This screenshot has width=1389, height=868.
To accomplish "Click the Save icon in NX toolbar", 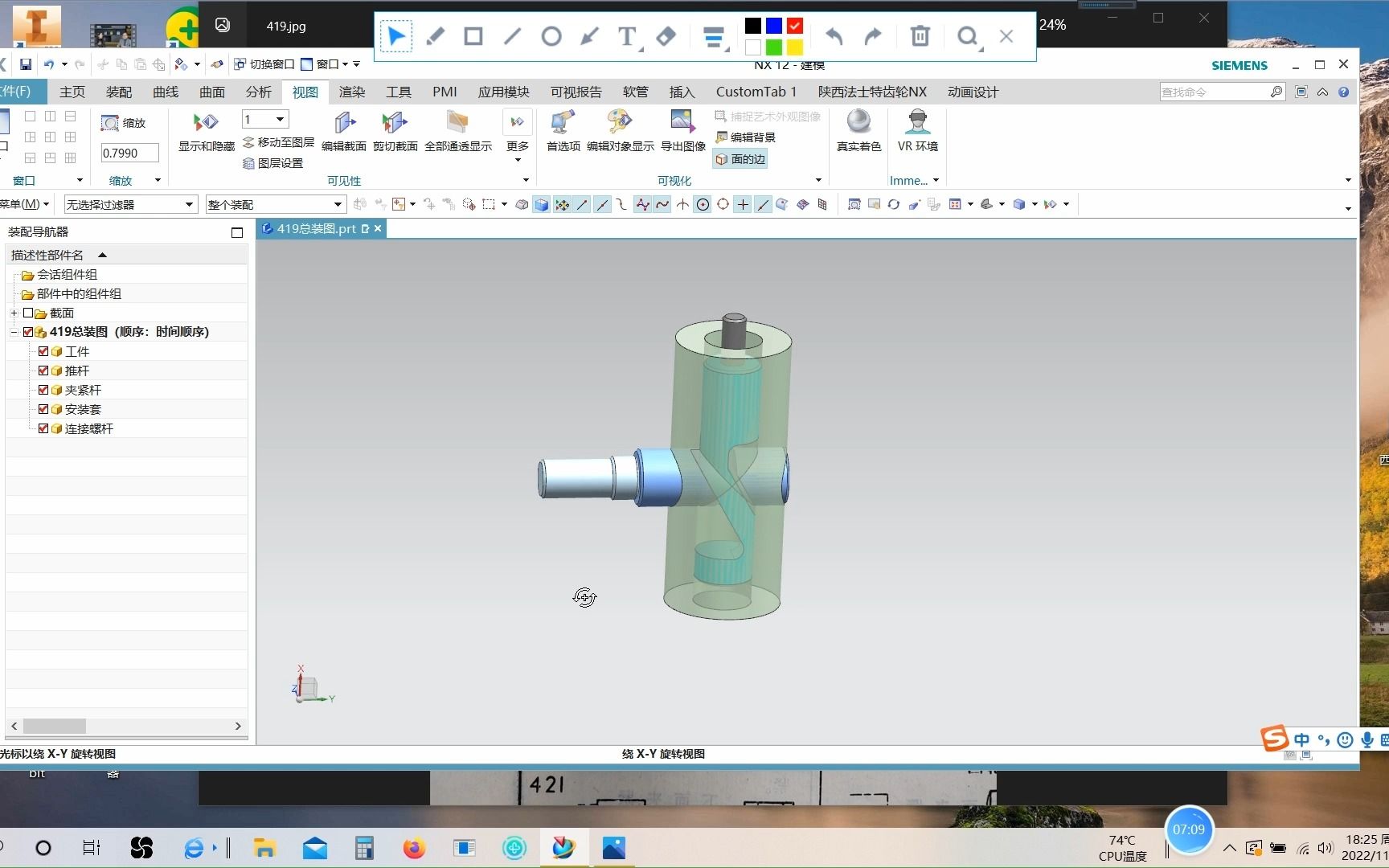I will tap(26, 64).
